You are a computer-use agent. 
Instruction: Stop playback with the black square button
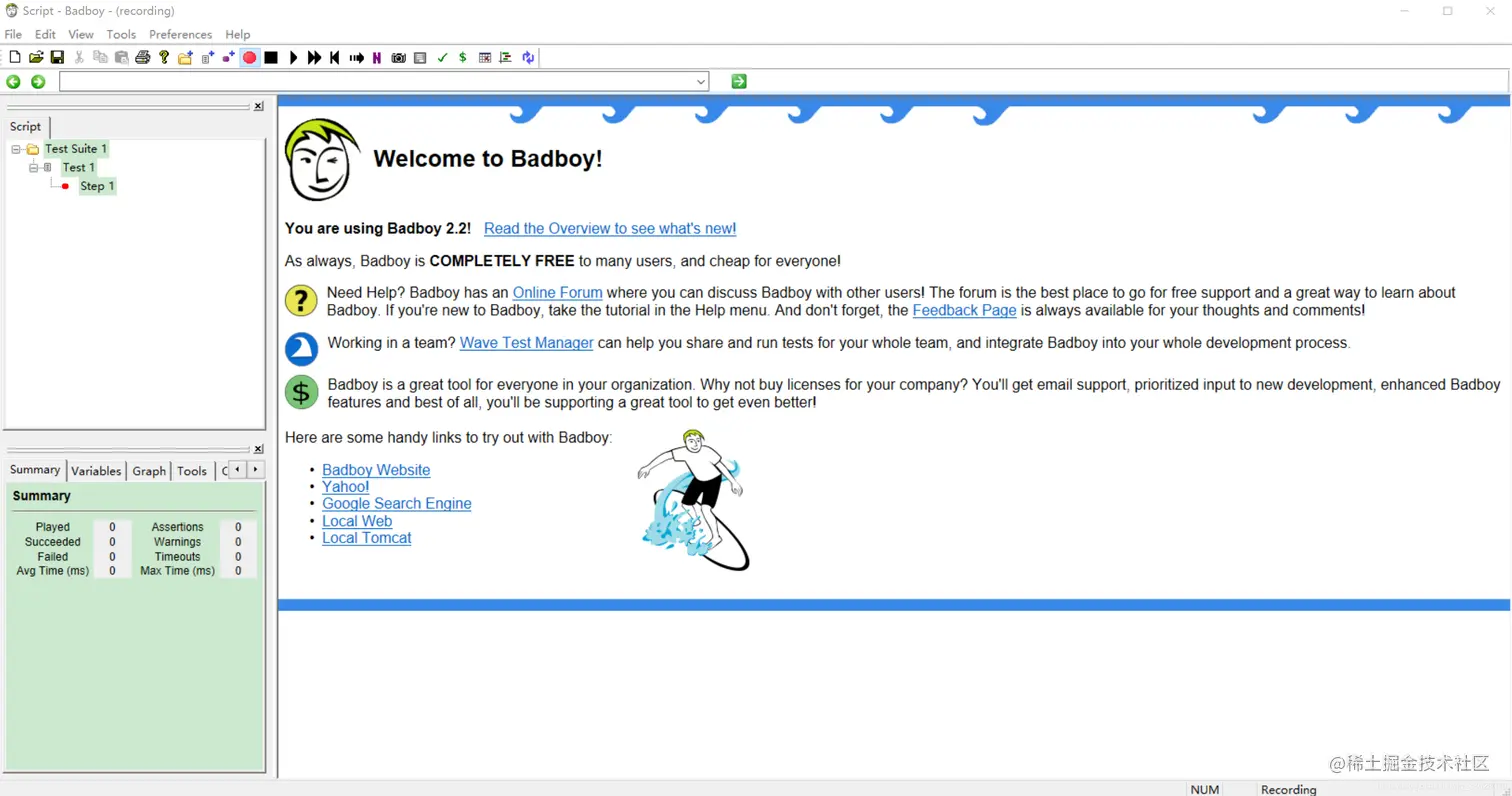click(x=271, y=58)
